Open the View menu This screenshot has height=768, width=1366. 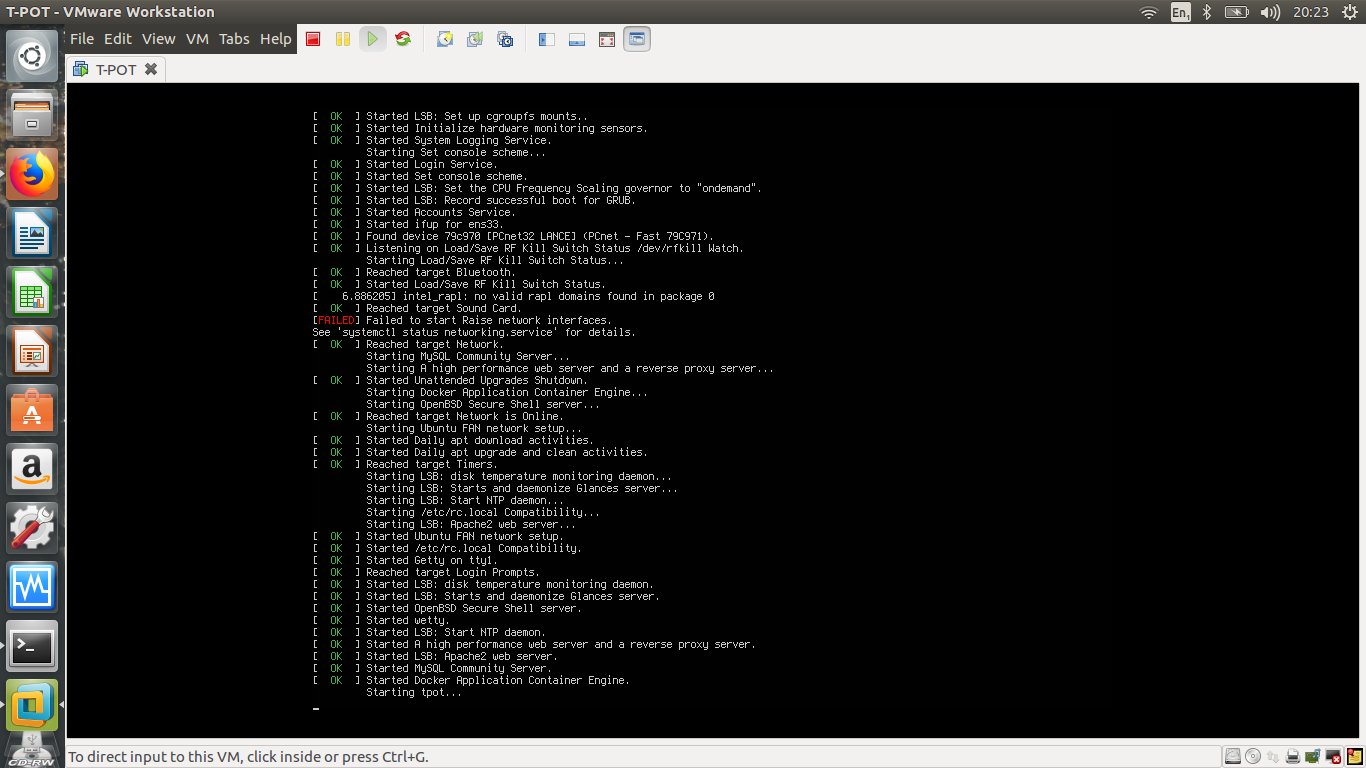tap(159, 39)
